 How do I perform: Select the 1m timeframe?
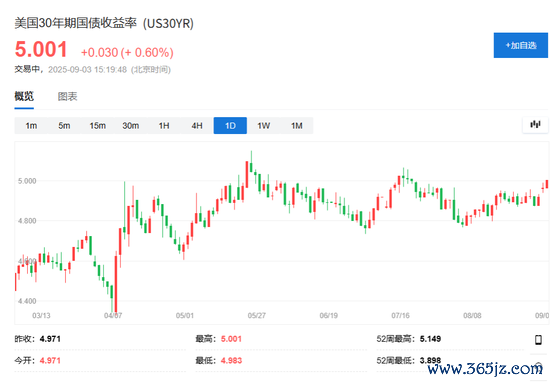(31, 126)
